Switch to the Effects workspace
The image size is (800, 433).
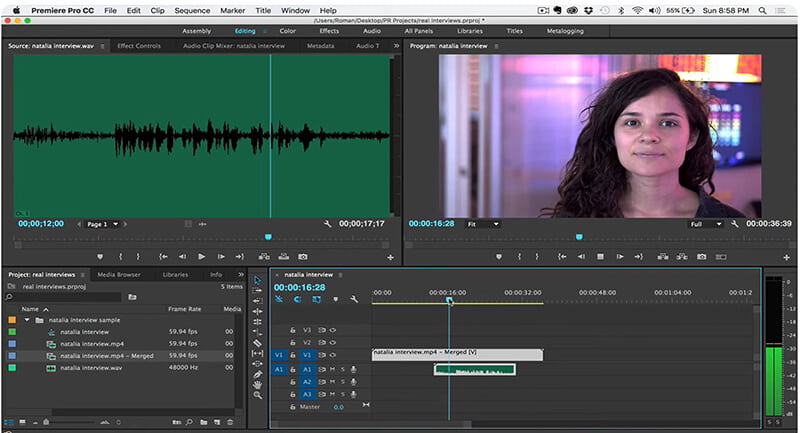(x=329, y=31)
